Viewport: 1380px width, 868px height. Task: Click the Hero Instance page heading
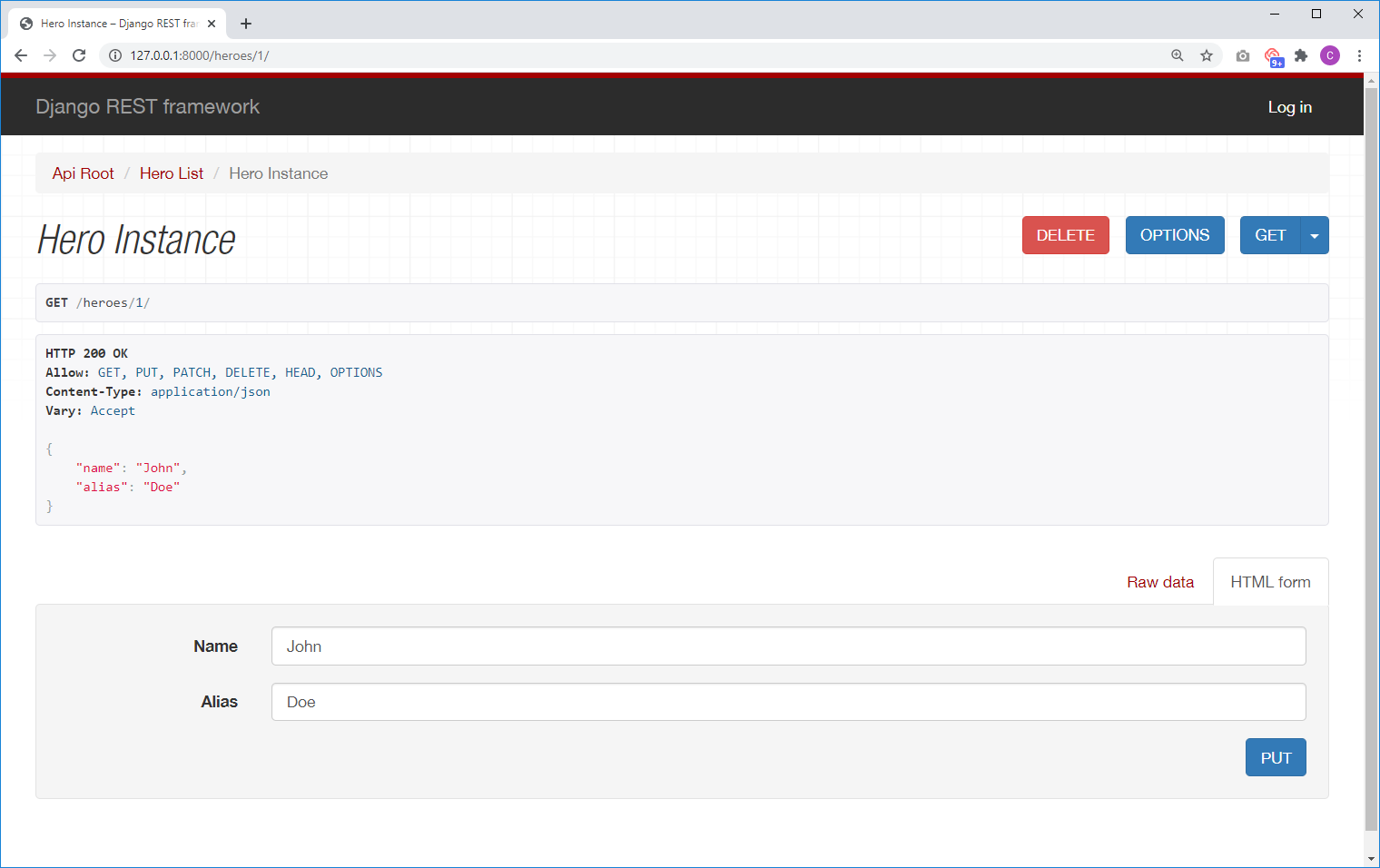(136, 240)
